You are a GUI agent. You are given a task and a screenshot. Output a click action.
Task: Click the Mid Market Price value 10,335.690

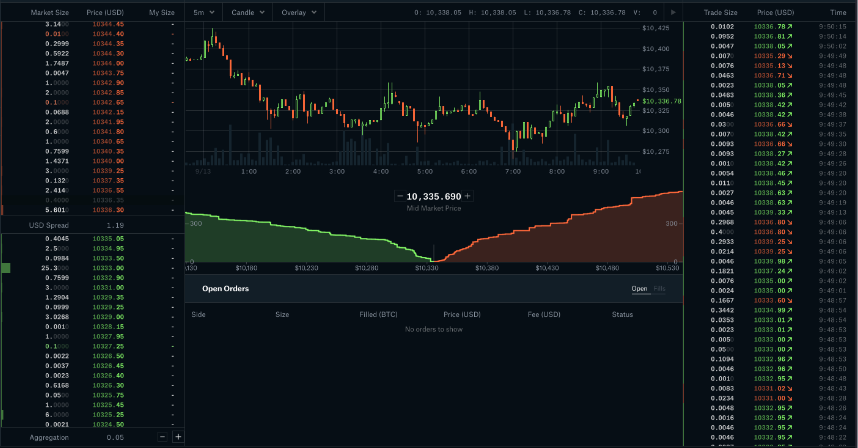pos(433,197)
